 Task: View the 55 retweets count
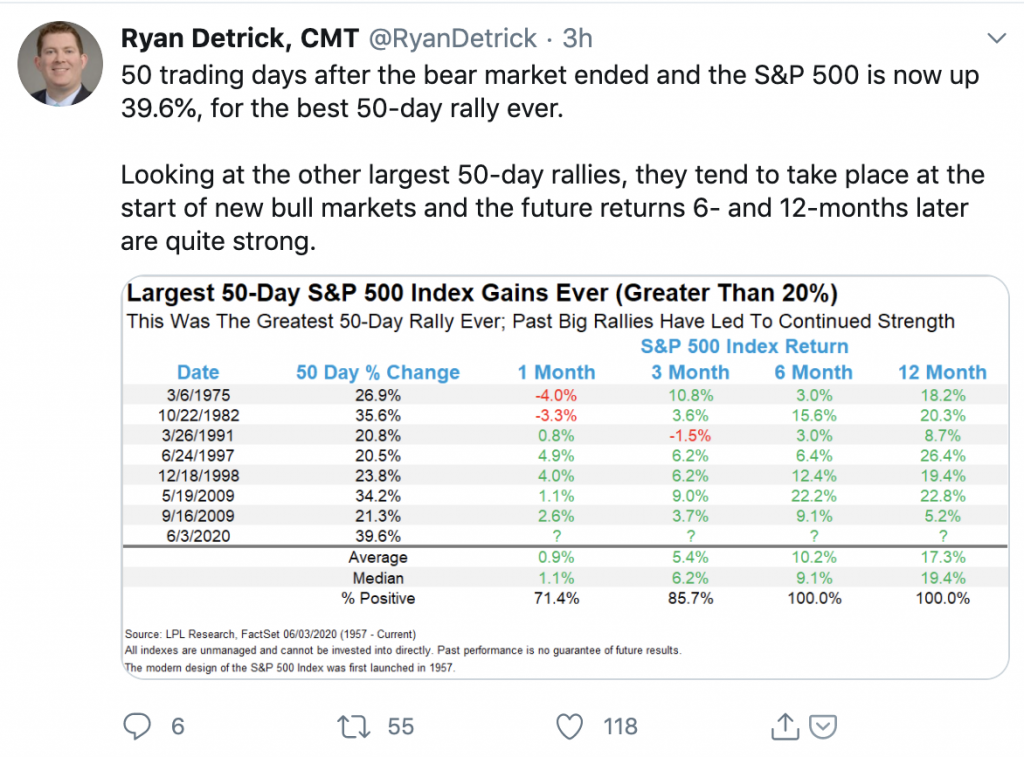[x=401, y=726]
